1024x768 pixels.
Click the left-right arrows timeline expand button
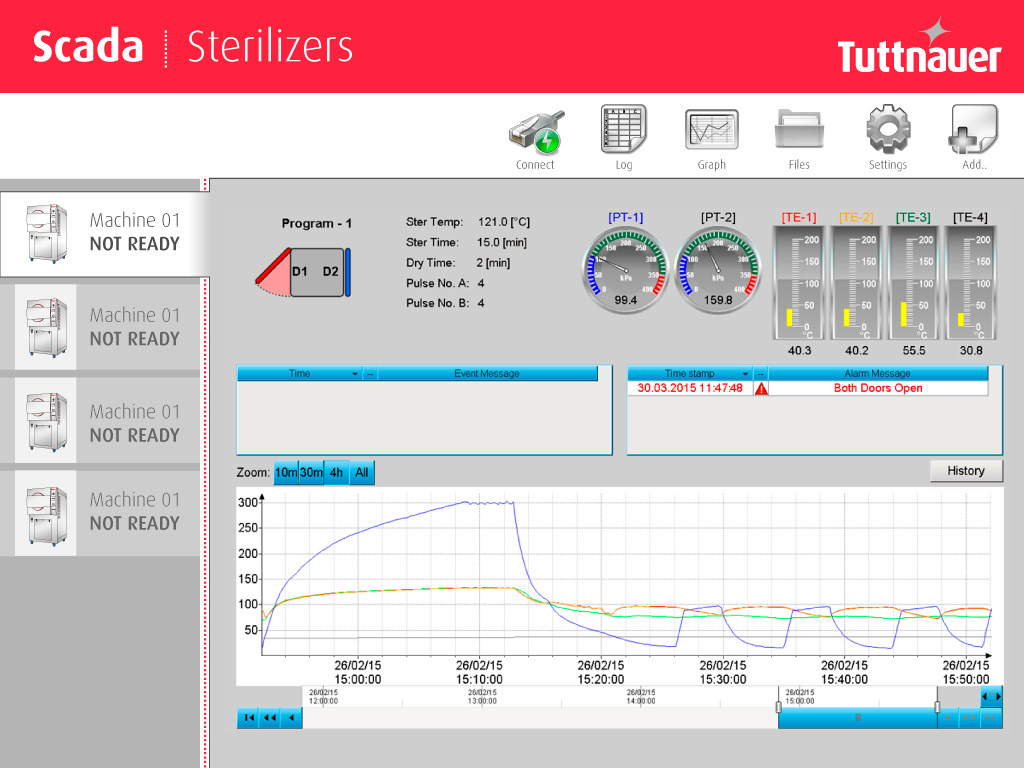pyautogui.click(x=991, y=697)
